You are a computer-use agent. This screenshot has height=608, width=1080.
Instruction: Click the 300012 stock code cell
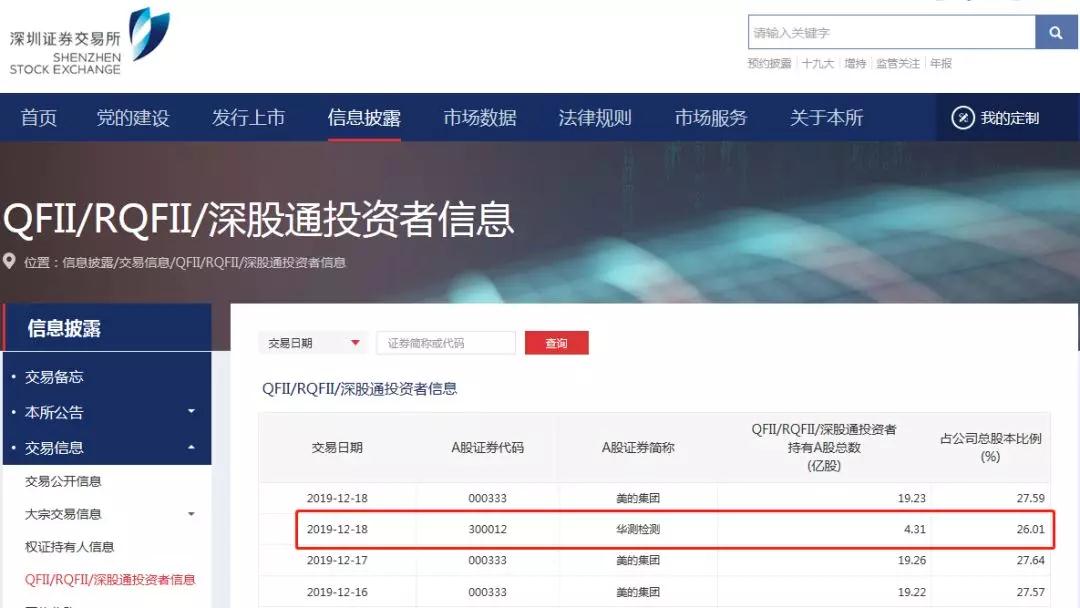coord(488,530)
